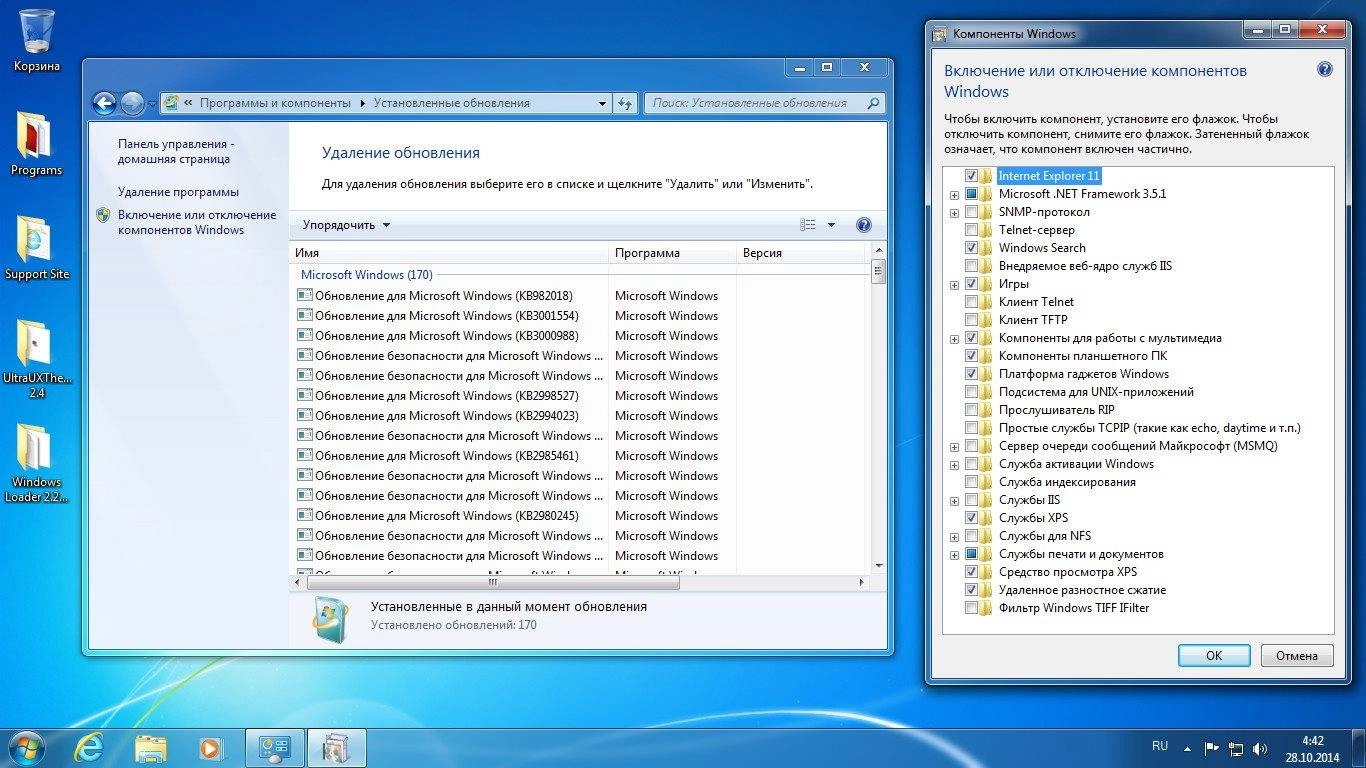Launch Internet Explorer from the taskbar
The image size is (1366, 768).
tap(90, 747)
